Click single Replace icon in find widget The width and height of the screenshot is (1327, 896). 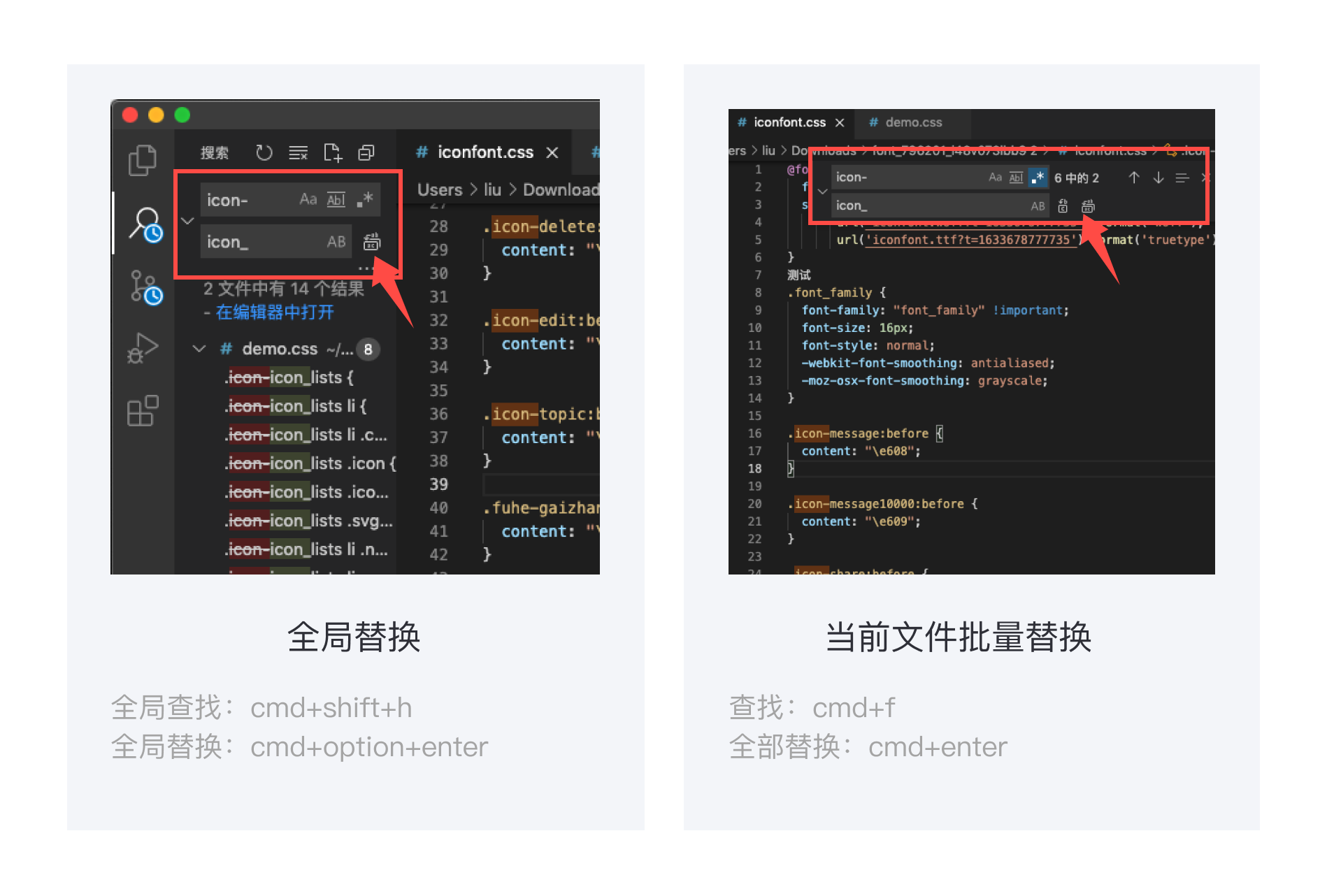(1063, 206)
